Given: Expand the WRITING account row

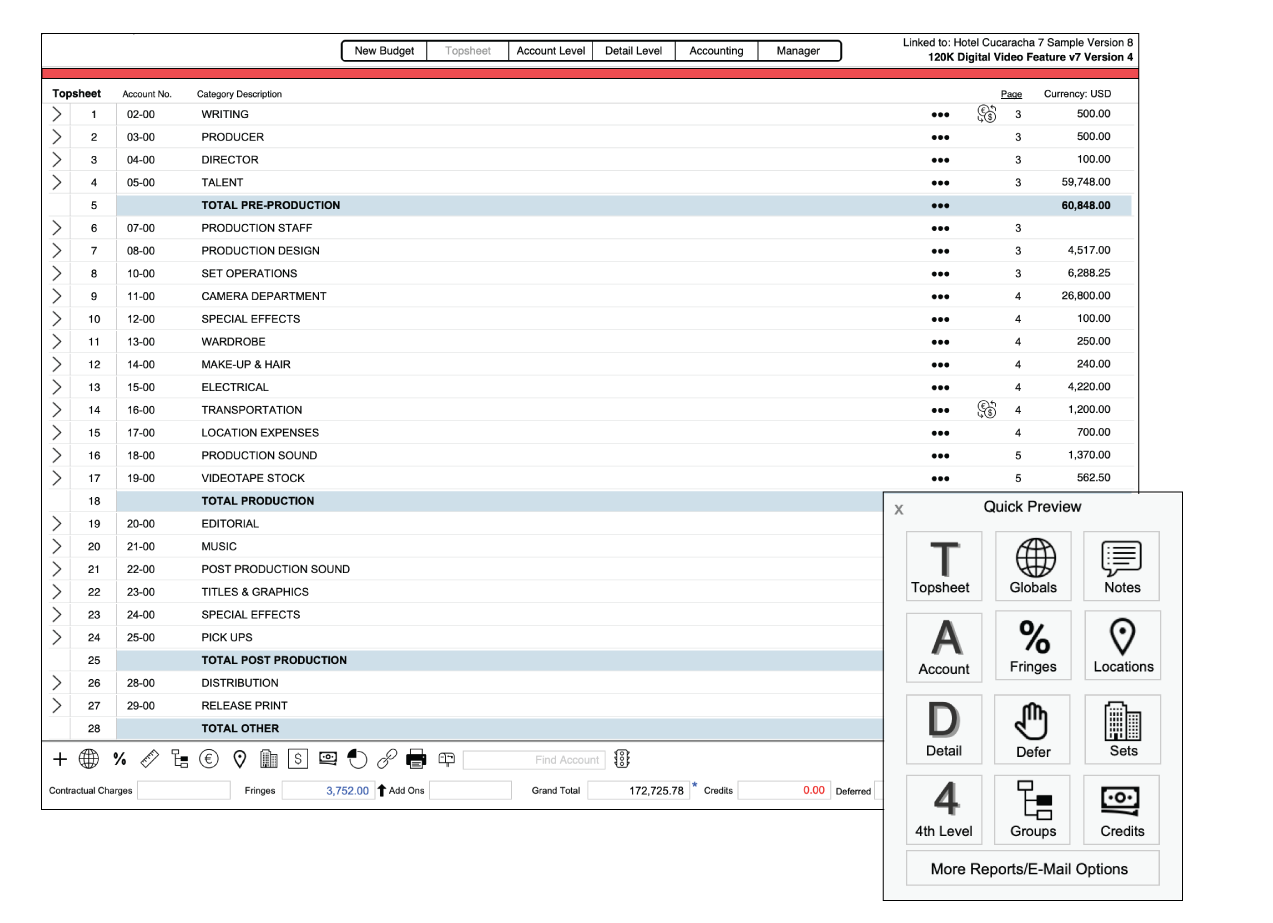Looking at the screenshot, I should pyautogui.click(x=57, y=114).
